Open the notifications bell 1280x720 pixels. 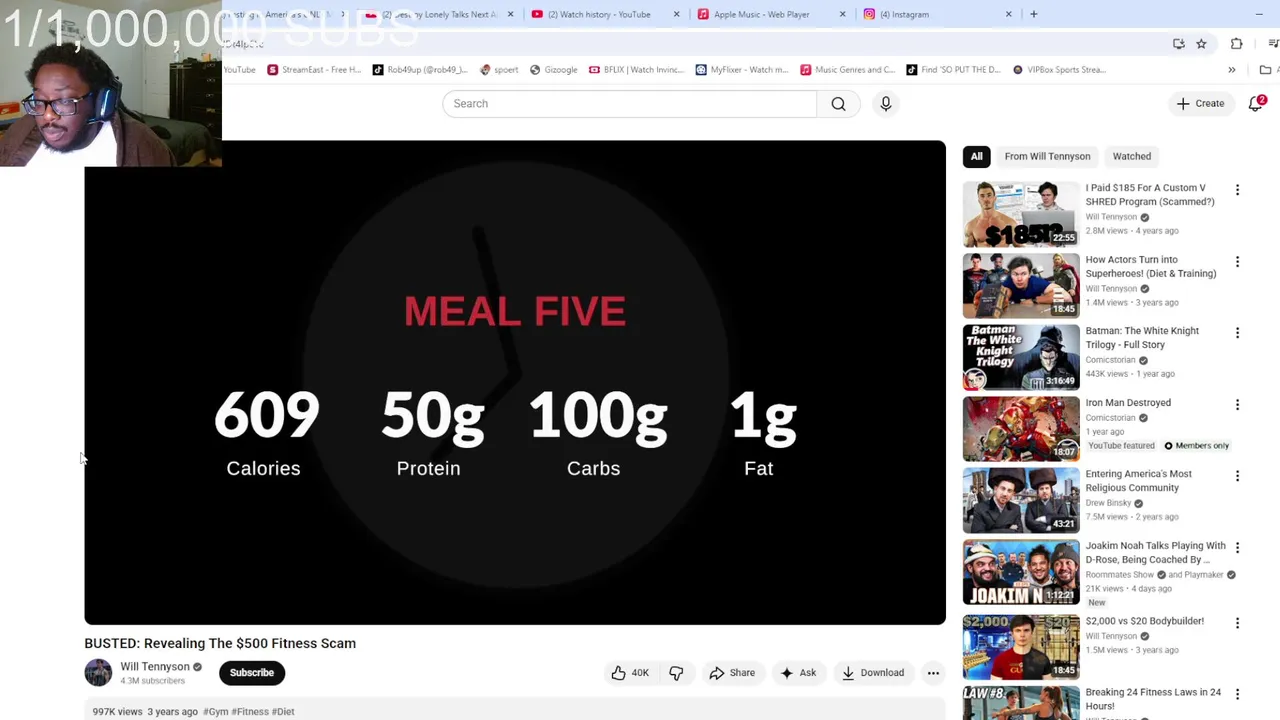pyautogui.click(x=1256, y=104)
